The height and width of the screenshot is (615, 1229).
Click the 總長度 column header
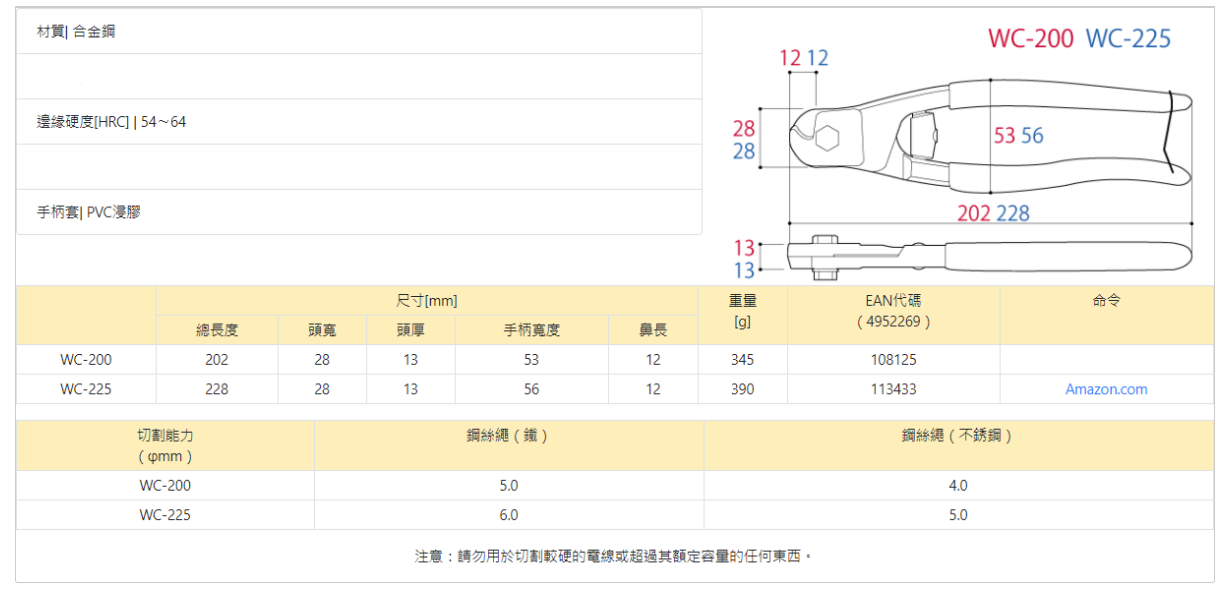tap(217, 331)
